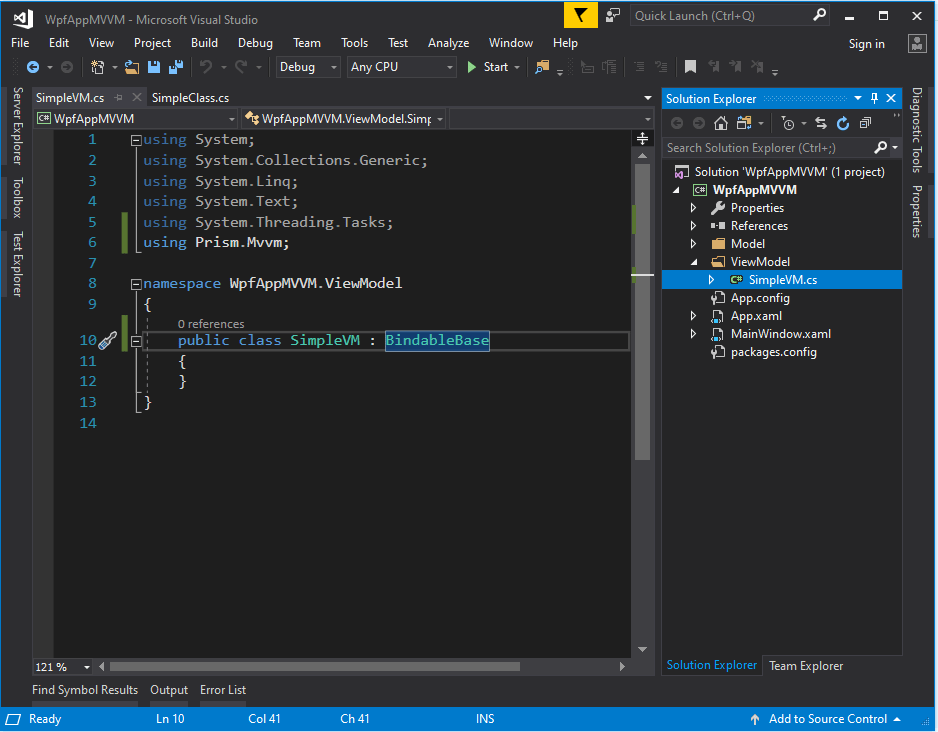The width and height of the screenshot is (938, 732).
Task: Select packages.config in Solution Explorer
Action: (x=773, y=352)
